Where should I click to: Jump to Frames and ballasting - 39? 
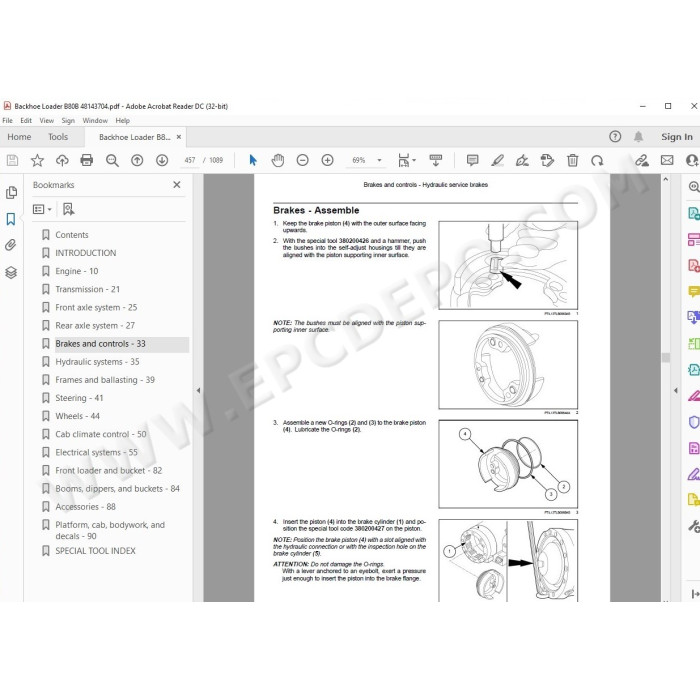105,380
